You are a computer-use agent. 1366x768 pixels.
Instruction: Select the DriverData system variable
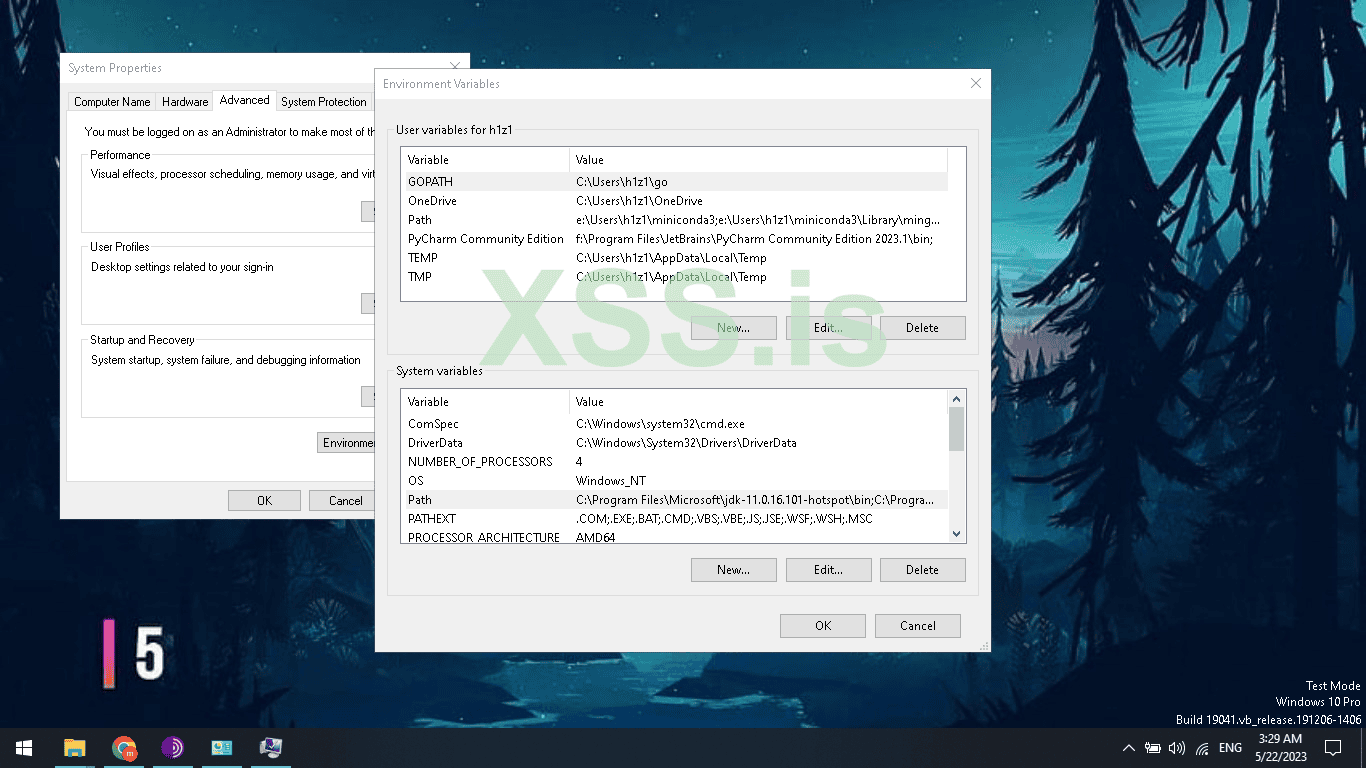point(674,443)
